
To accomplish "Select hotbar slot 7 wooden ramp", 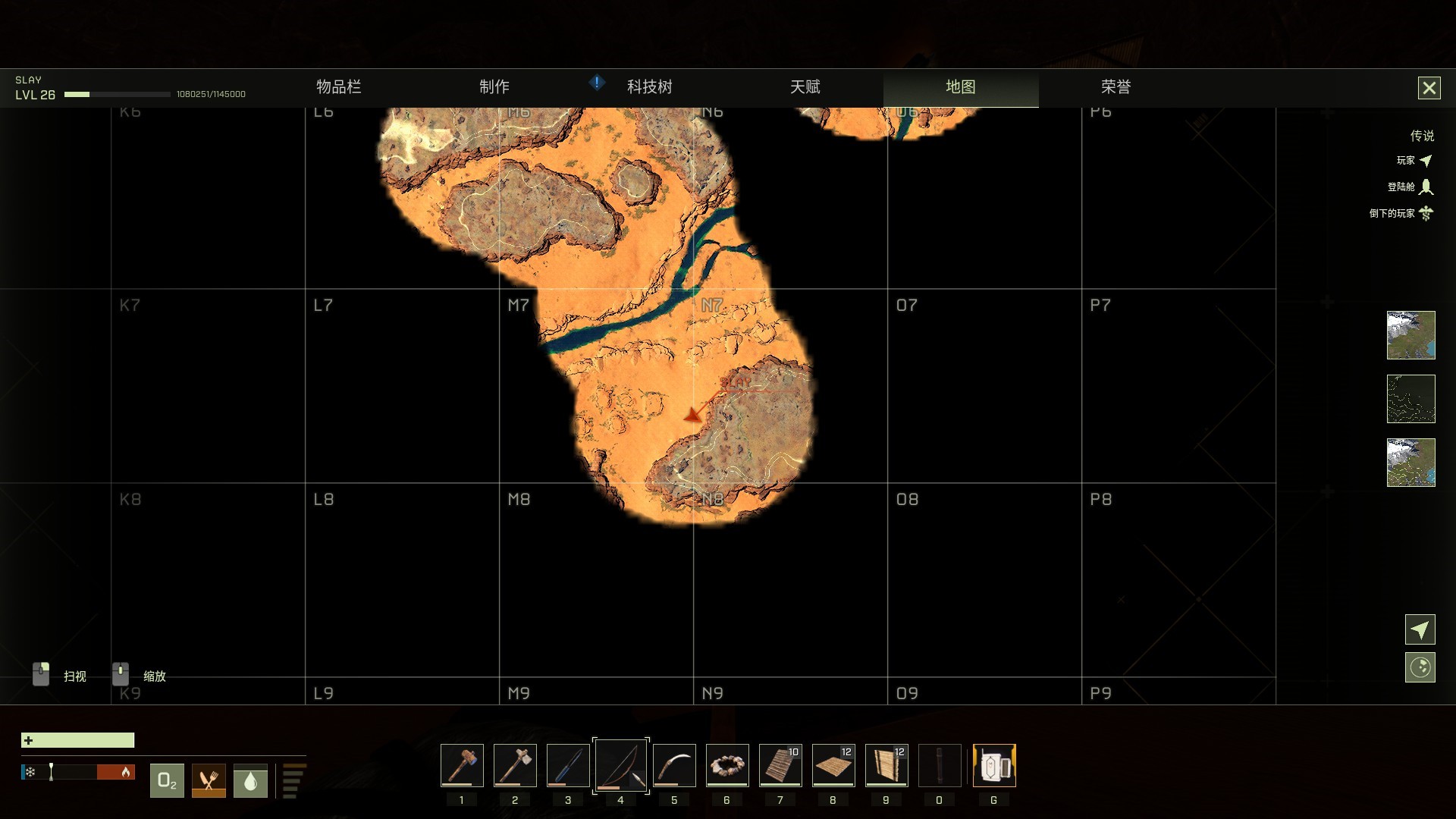I will pyautogui.click(x=780, y=765).
